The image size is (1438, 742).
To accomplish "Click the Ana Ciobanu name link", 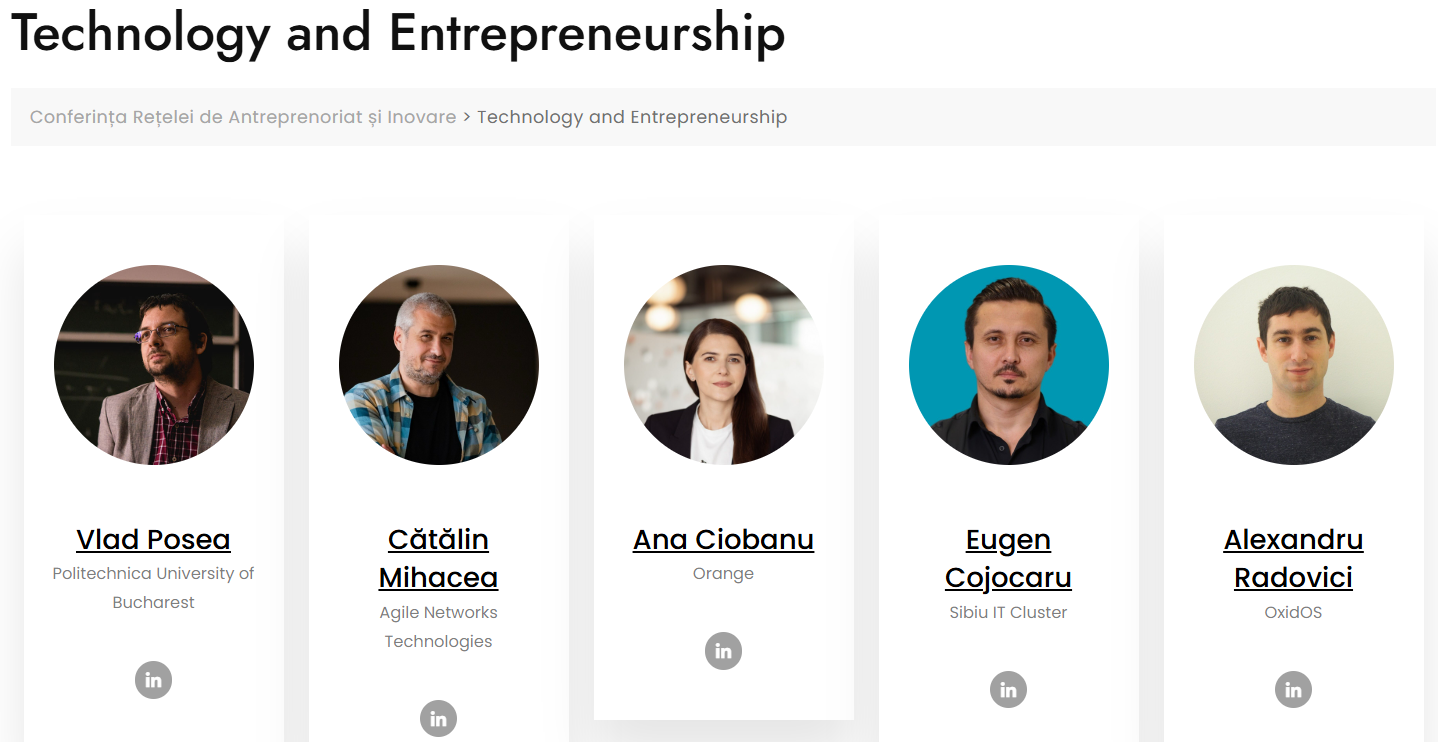I will click(x=723, y=540).
